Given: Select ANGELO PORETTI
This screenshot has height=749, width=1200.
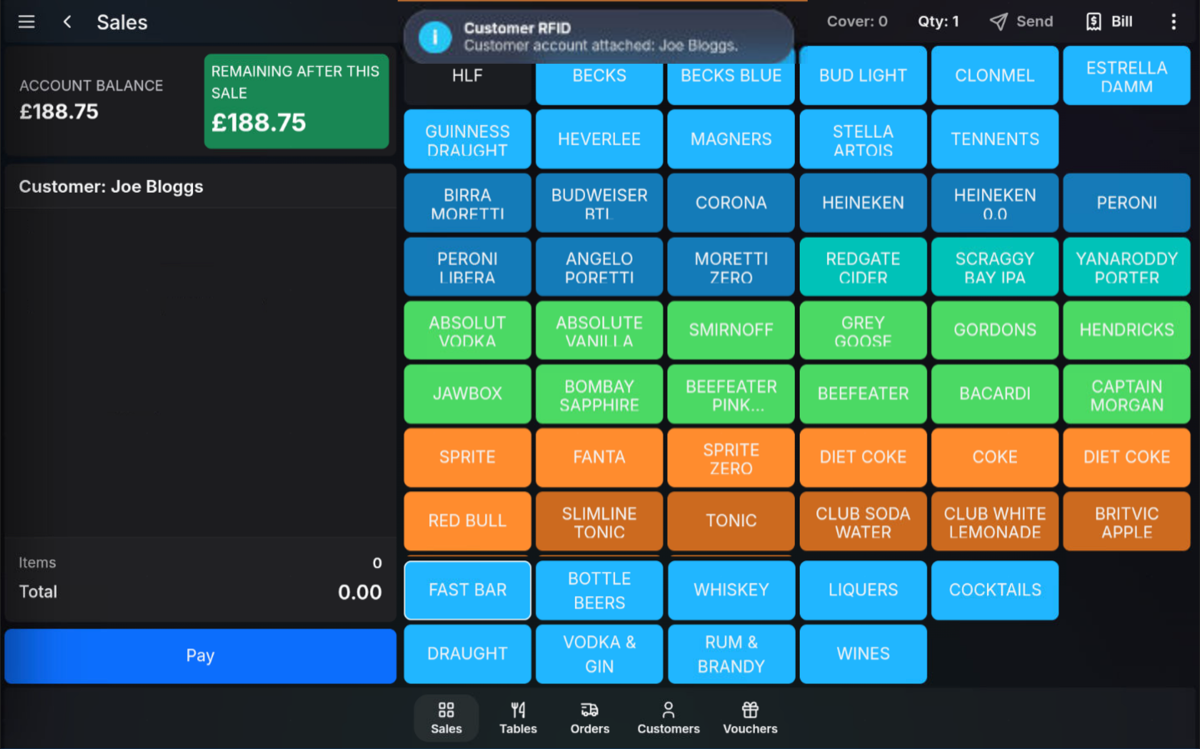Looking at the screenshot, I should (x=599, y=267).
